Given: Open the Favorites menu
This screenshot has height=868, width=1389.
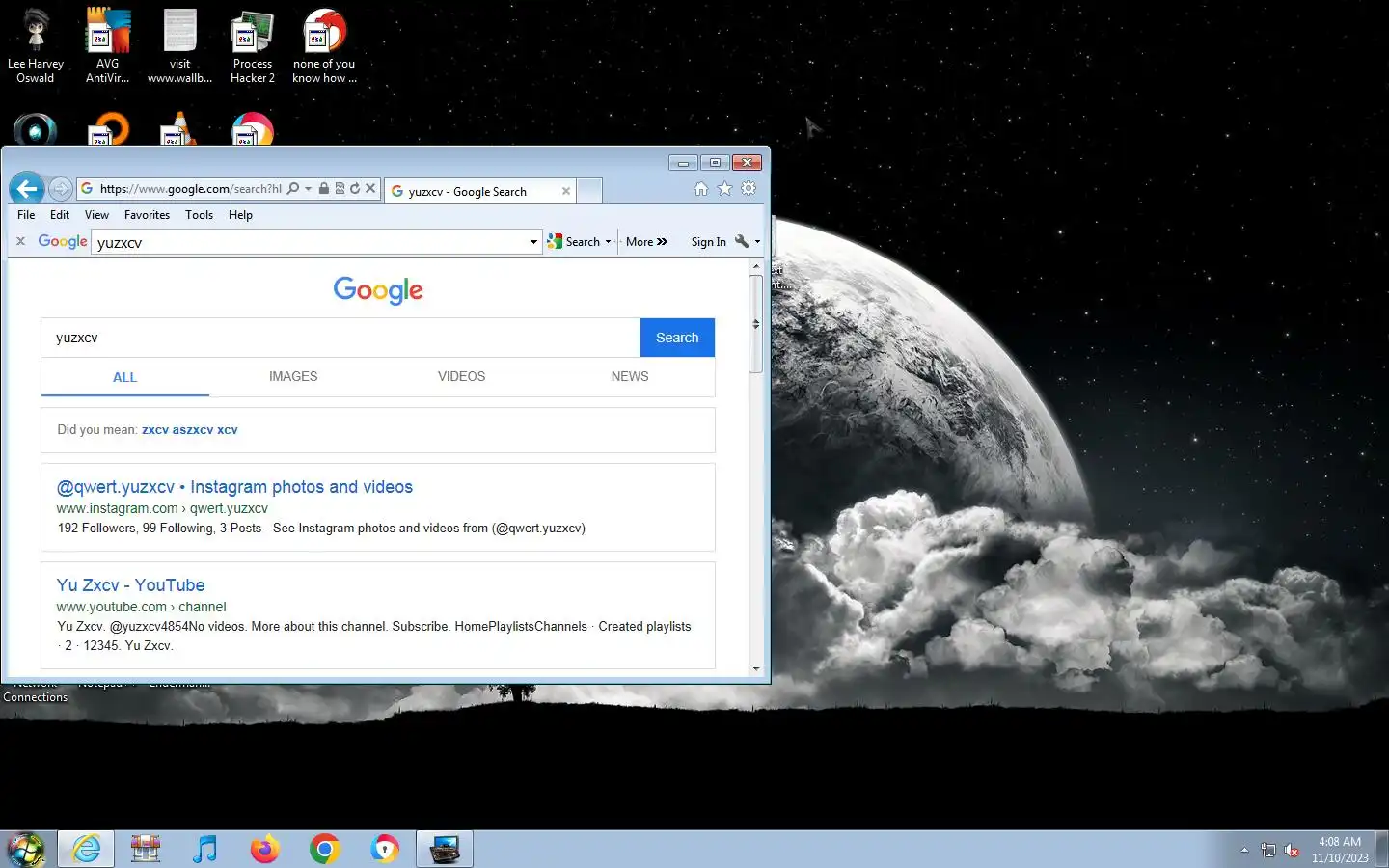Looking at the screenshot, I should pos(147,215).
